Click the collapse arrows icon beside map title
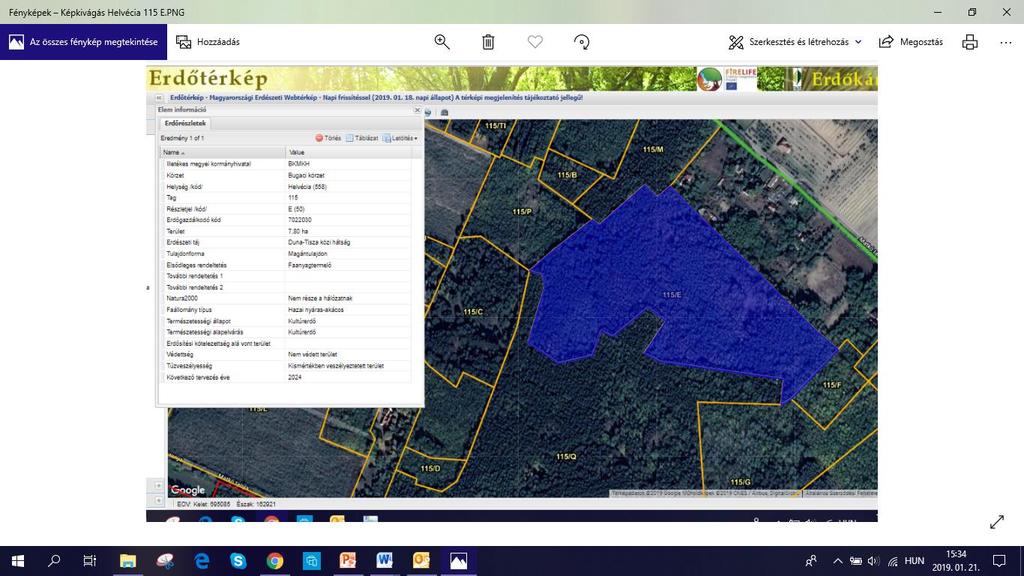This screenshot has width=1024, height=576. (159, 98)
